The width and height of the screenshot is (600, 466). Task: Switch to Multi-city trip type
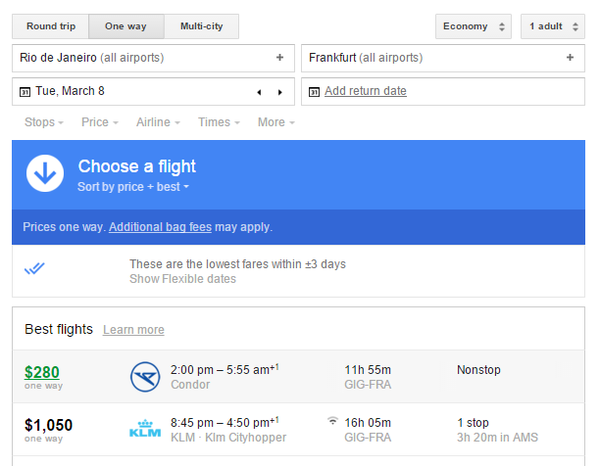[x=201, y=26]
